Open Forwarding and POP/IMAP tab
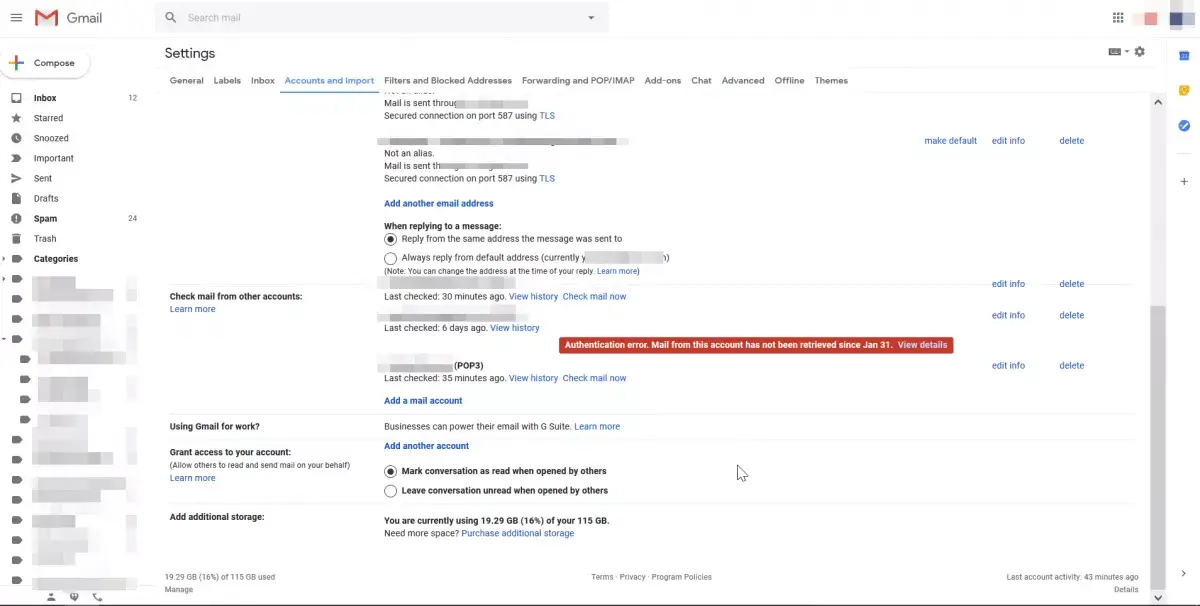Screen dimensions: 1200x606 pyautogui.click(x=578, y=81)
